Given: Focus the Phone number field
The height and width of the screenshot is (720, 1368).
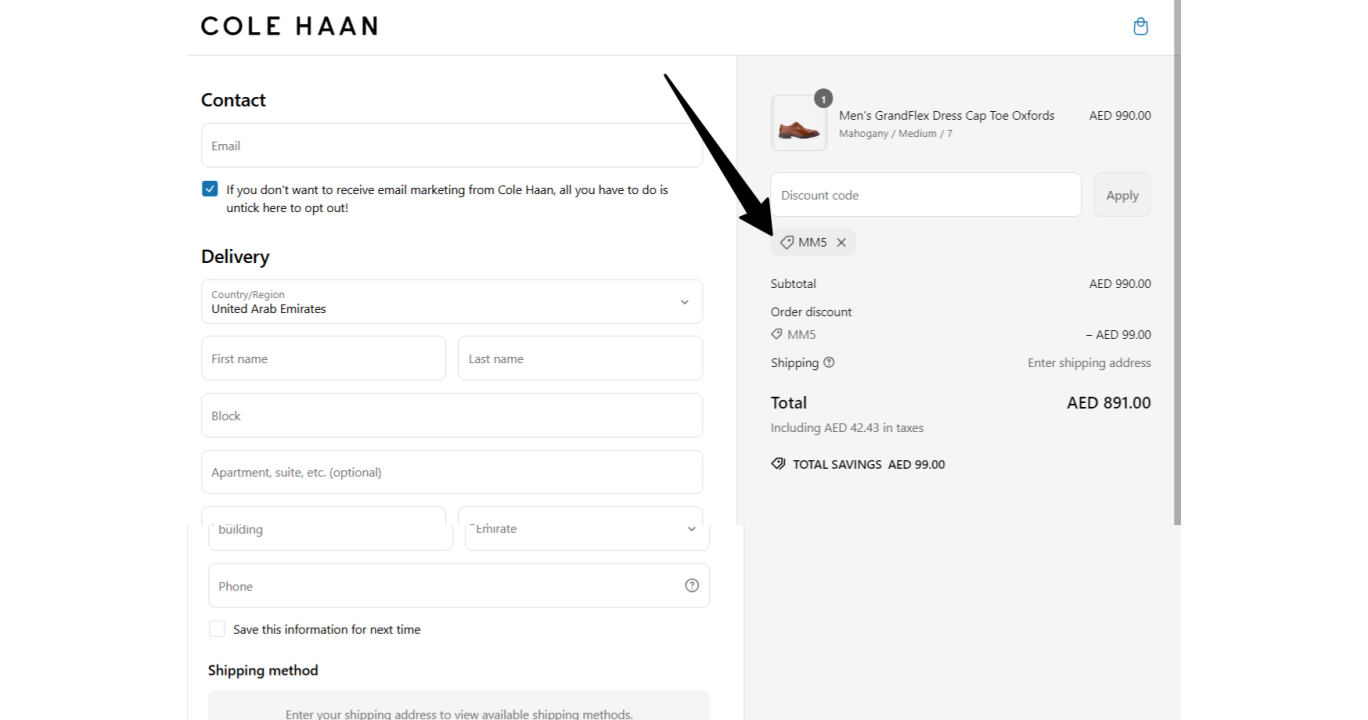Looking at the screenshot, I should pos(459,586).
